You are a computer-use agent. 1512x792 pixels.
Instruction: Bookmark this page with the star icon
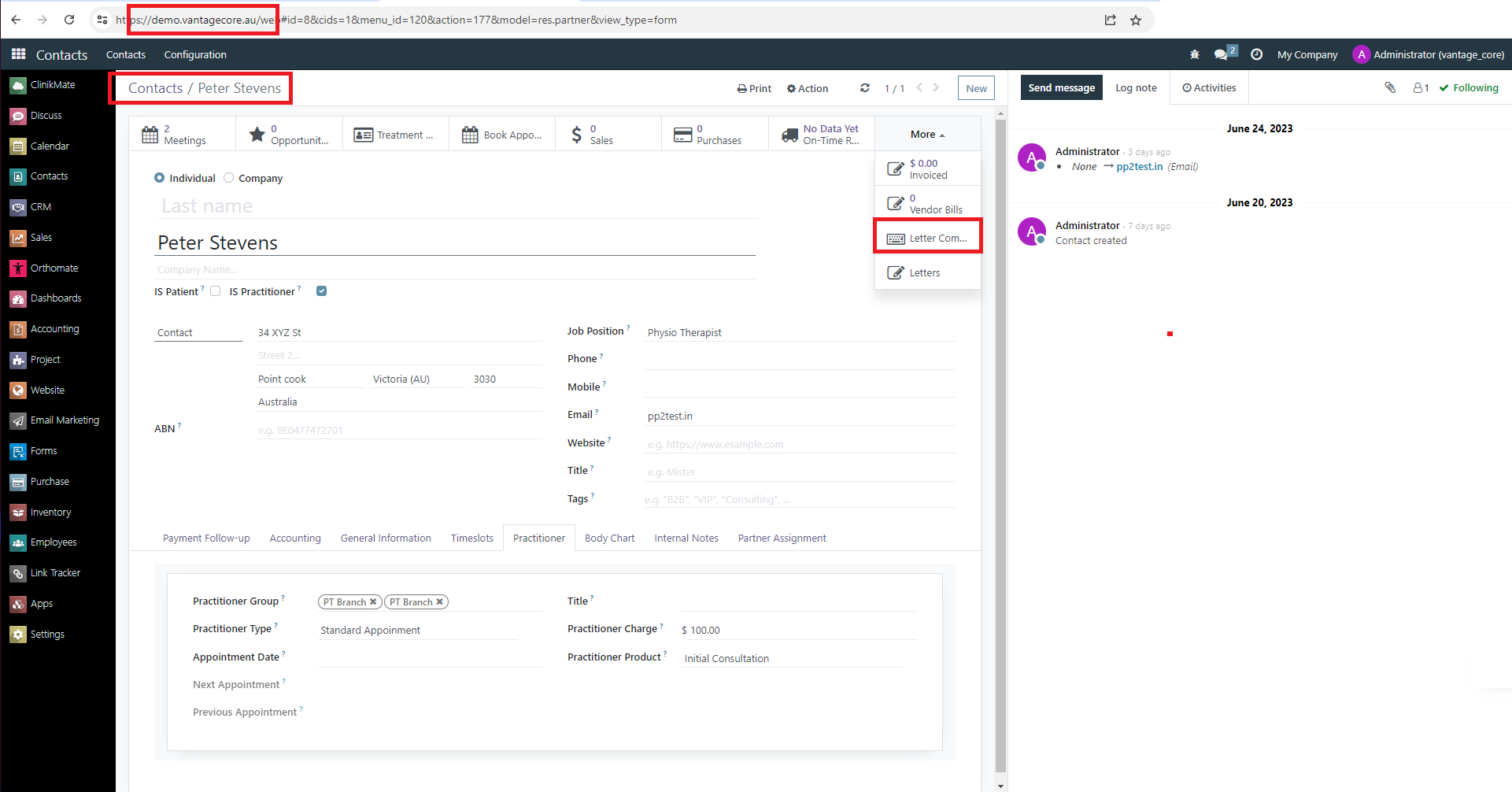pos(1136,20)
